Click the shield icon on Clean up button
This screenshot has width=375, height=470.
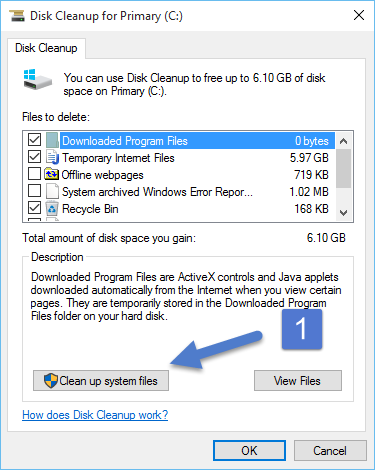(51, 380)
